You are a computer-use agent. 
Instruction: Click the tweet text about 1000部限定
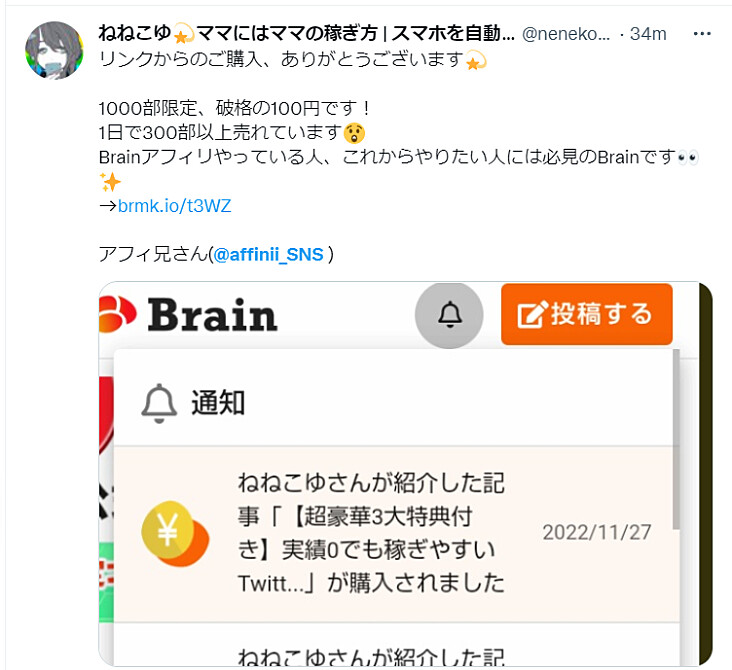235,108
